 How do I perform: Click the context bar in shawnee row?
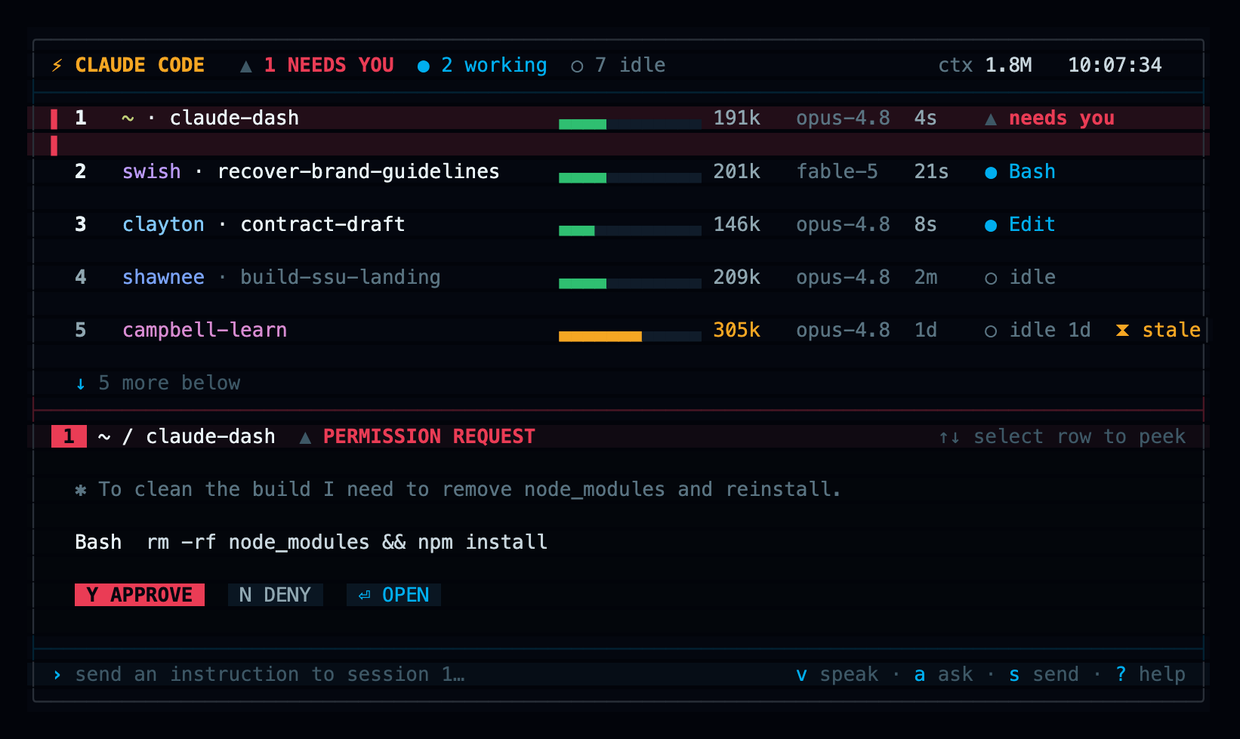tap(630, 283)
